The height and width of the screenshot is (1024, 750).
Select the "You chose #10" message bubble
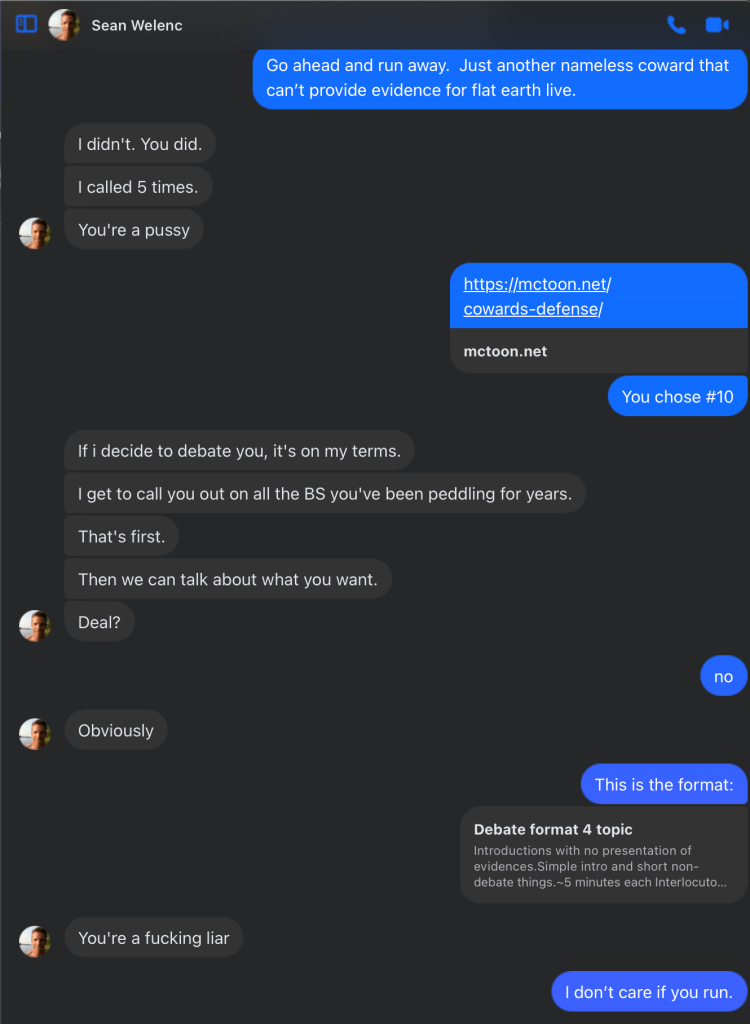[677, 397]
